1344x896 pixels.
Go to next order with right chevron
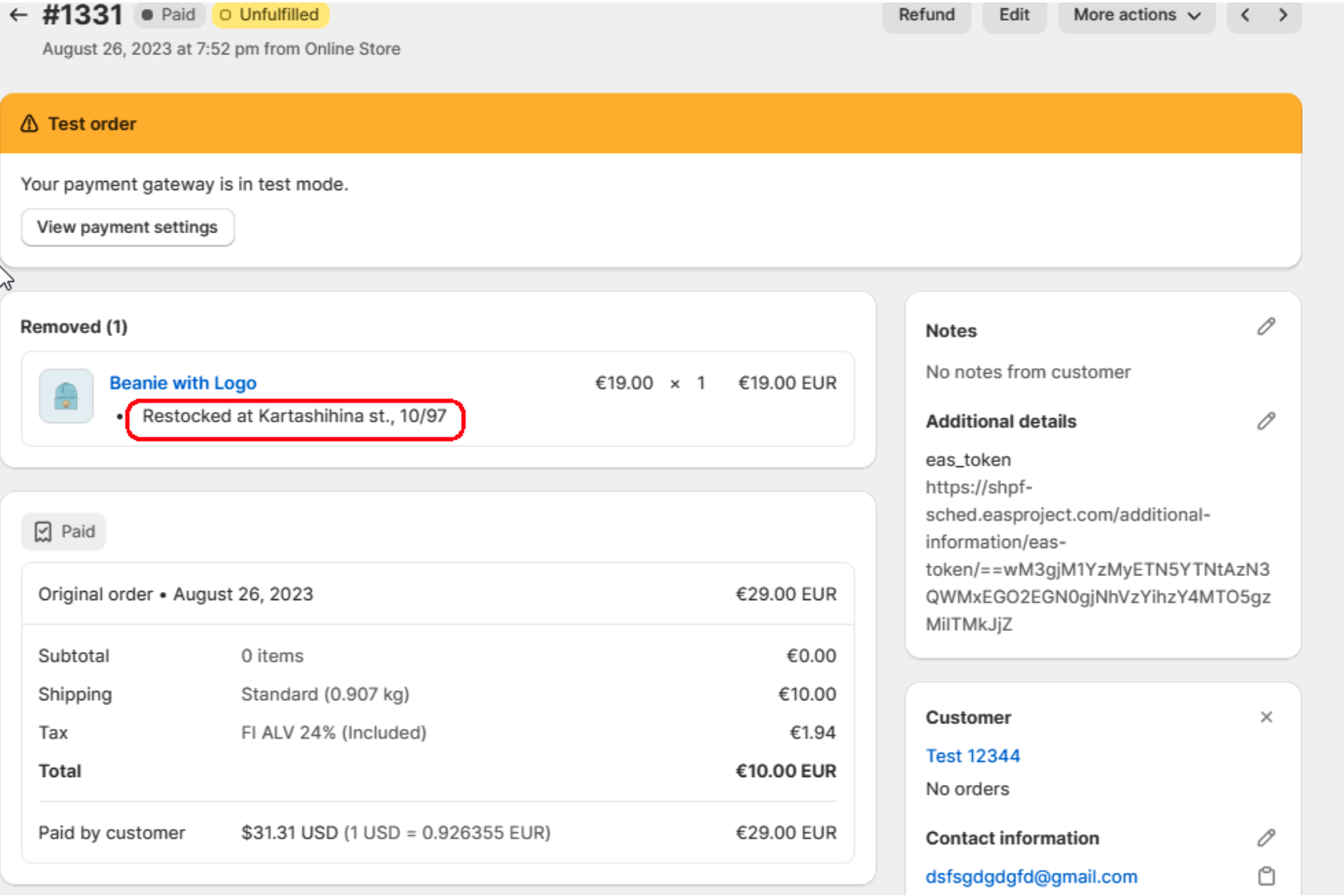click(1283, 15)
